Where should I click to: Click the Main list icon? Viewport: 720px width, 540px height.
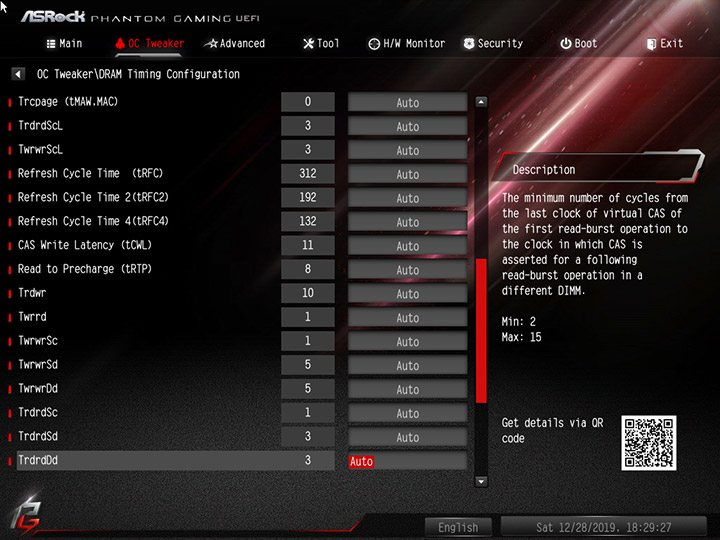tap(51, 44)
